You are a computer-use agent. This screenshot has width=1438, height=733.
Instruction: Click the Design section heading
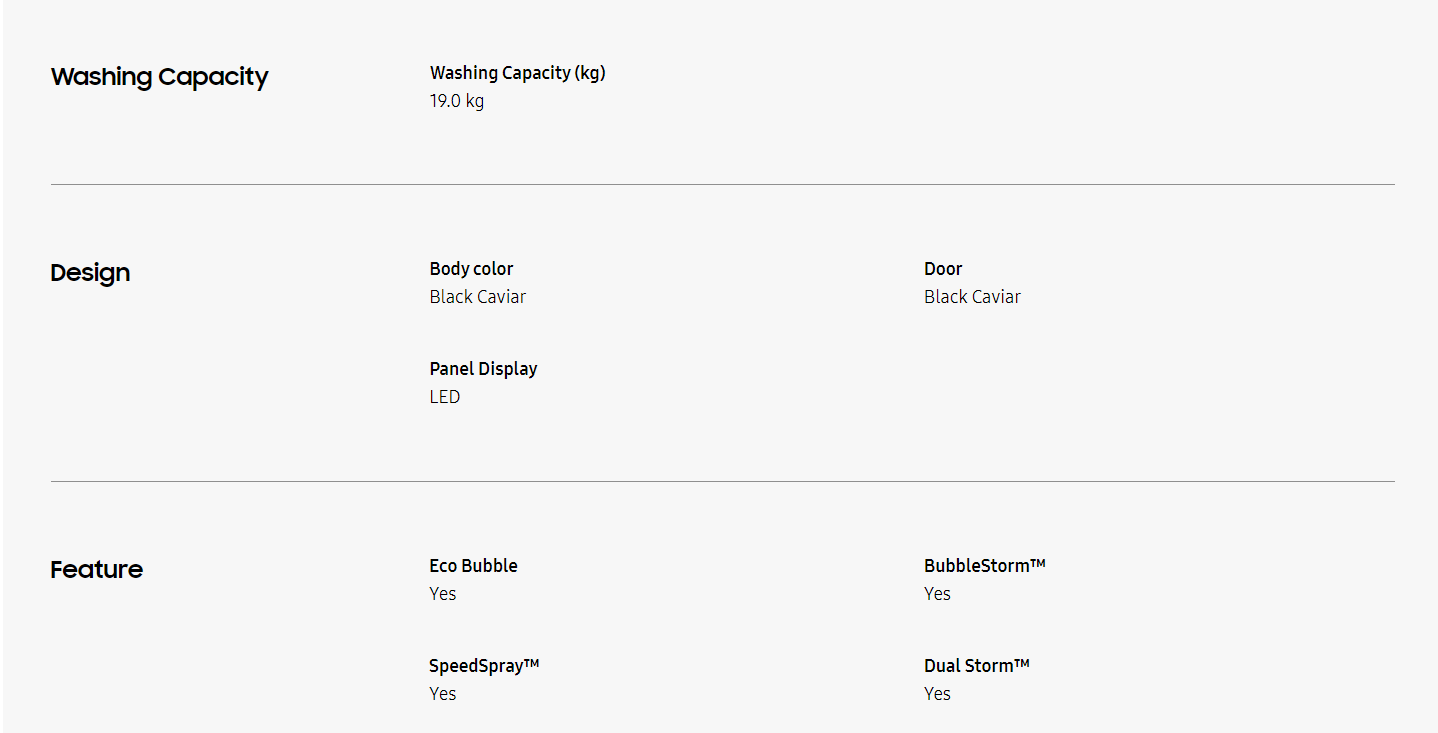pos(90,273)
